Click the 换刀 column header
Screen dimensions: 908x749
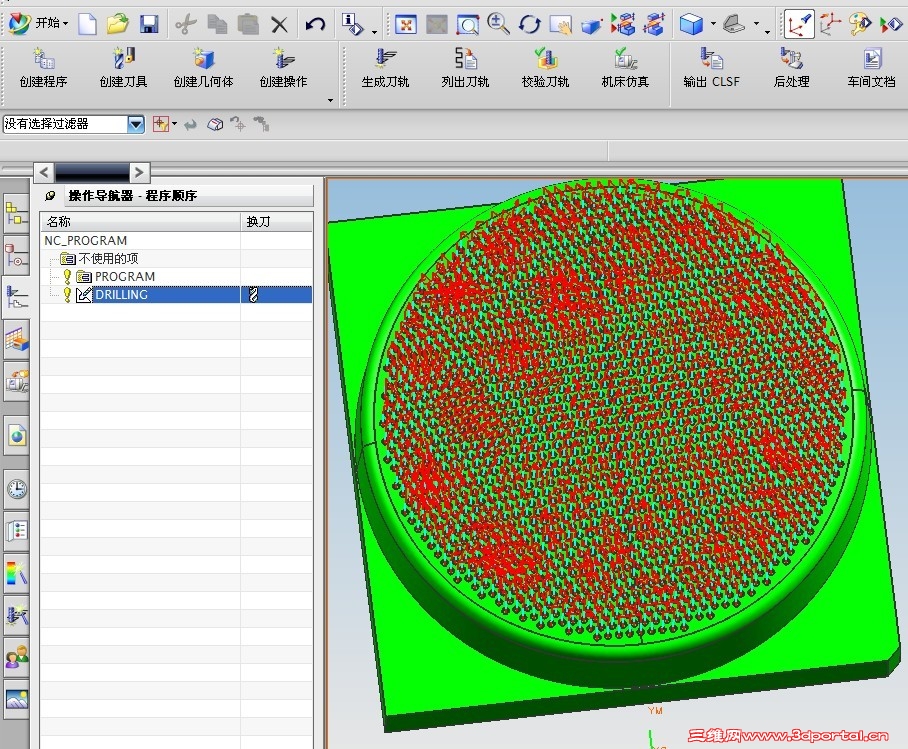pyautogui.click(x=277, y=221)
